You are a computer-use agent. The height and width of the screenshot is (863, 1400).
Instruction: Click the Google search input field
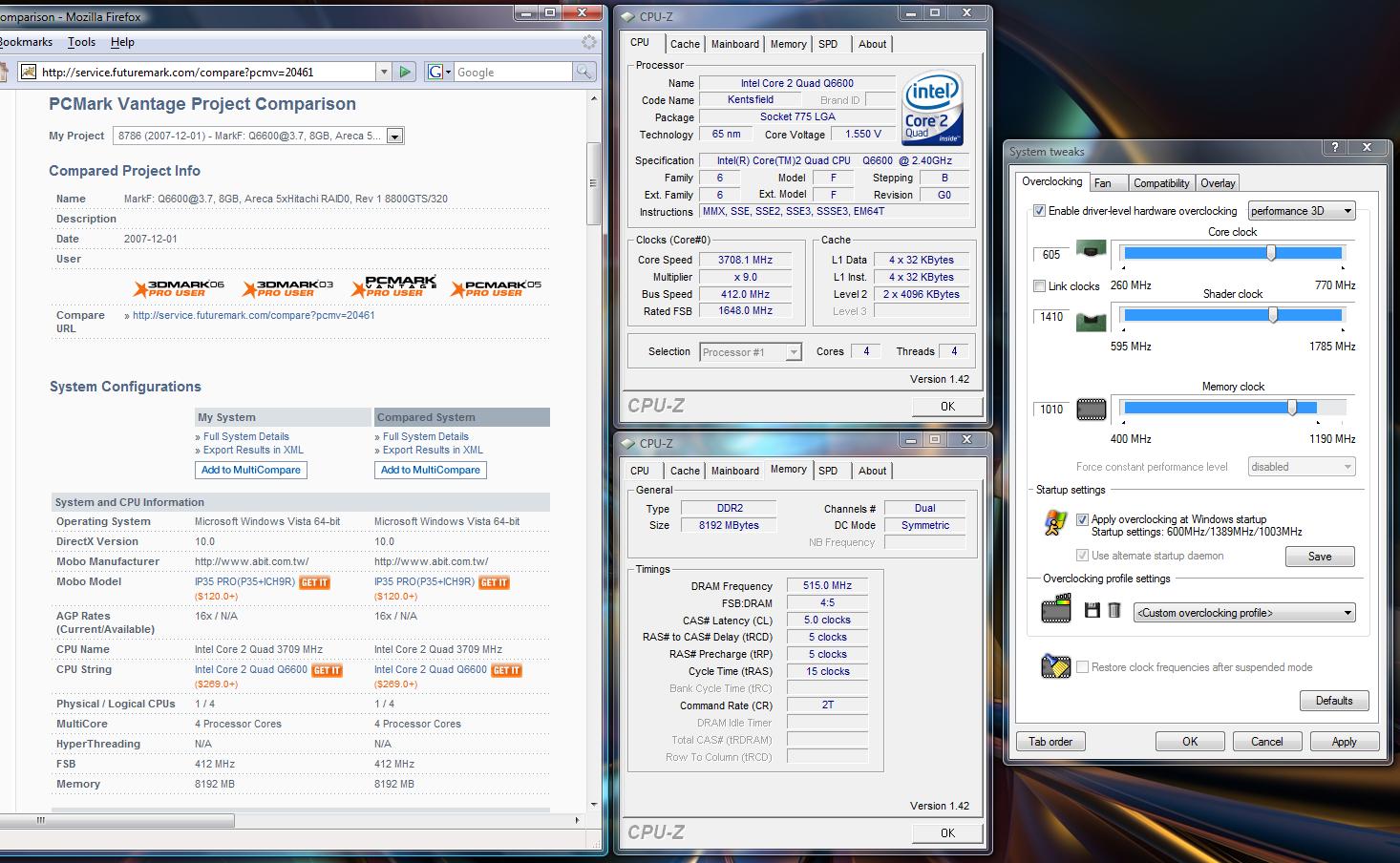[513, 72]
